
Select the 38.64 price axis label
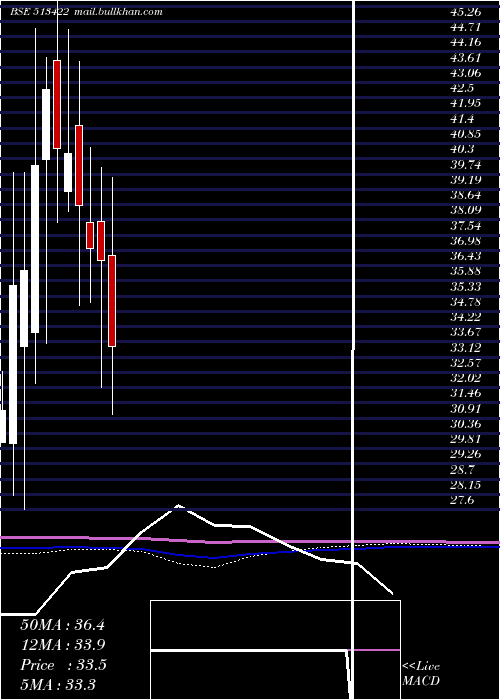coord(465,195)
